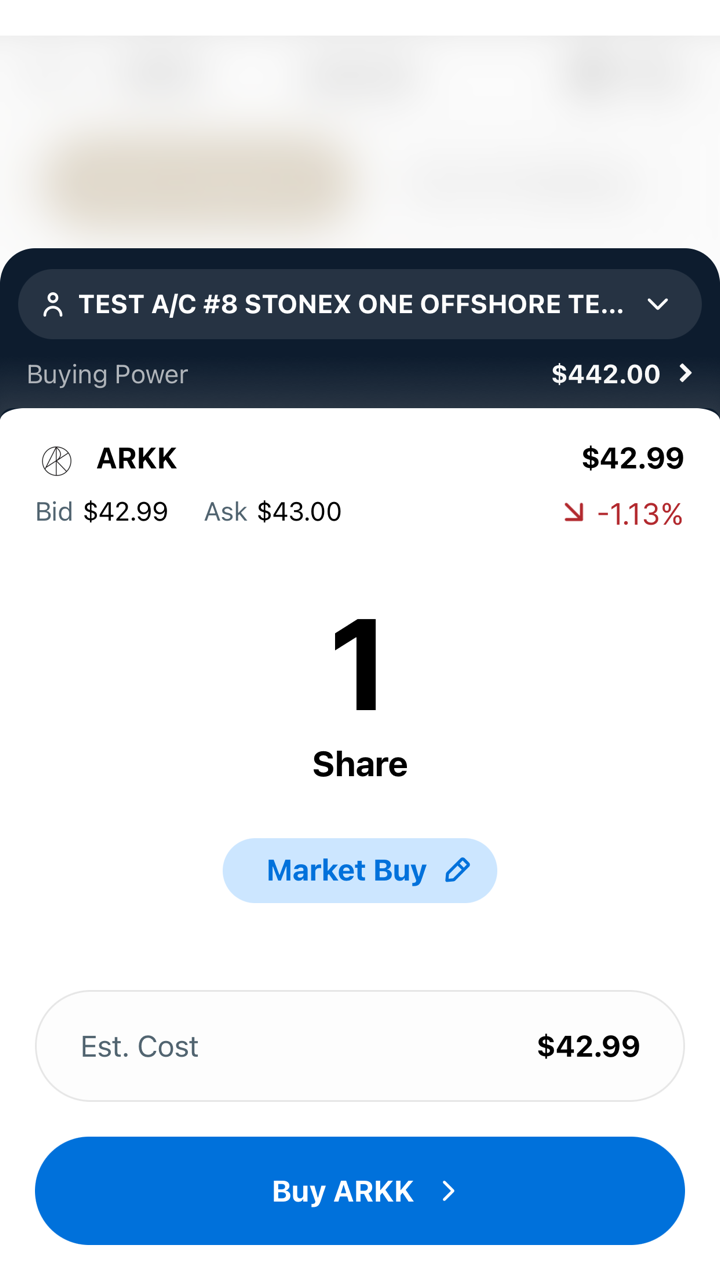Select the TEST A/C #8 account name
Image resolution: width=720 pixels, height=1280 pixels.
pos(350,304)
